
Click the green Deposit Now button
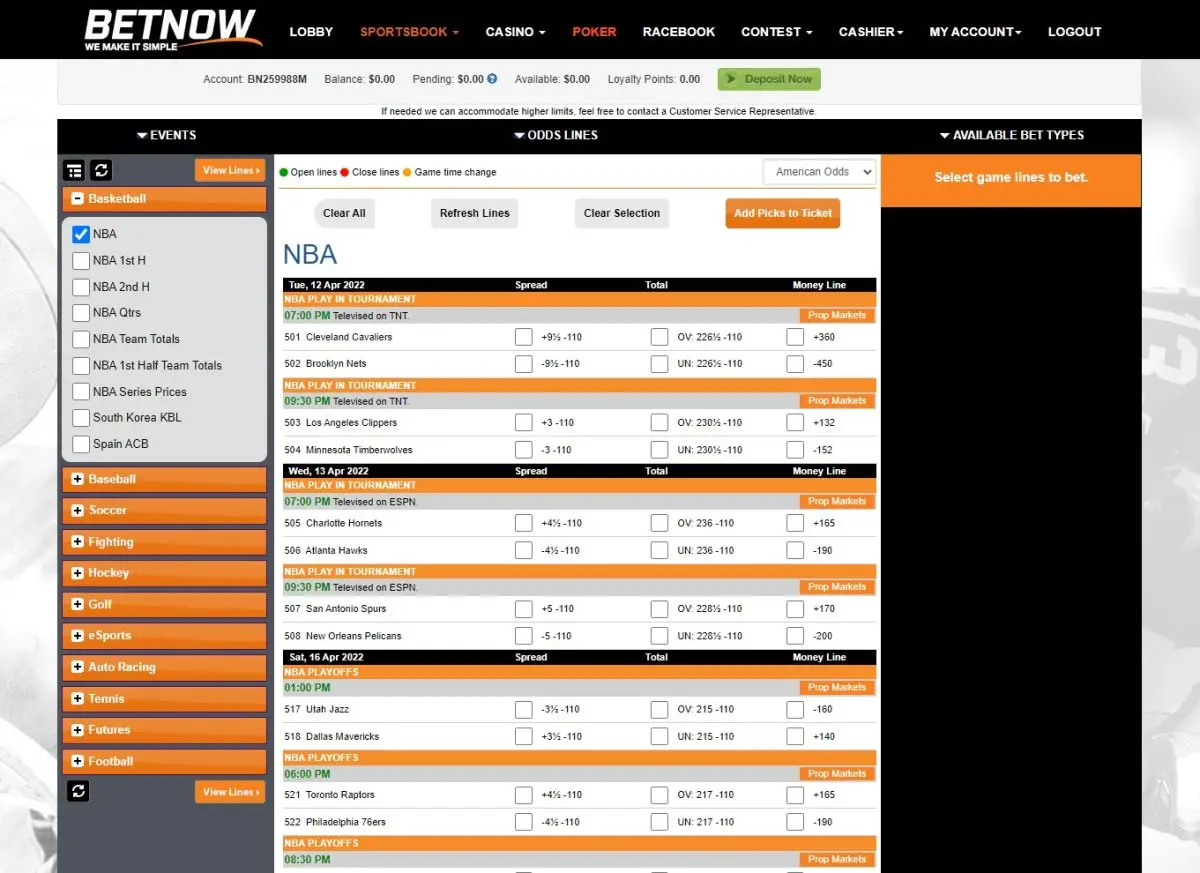pos(769,79)
